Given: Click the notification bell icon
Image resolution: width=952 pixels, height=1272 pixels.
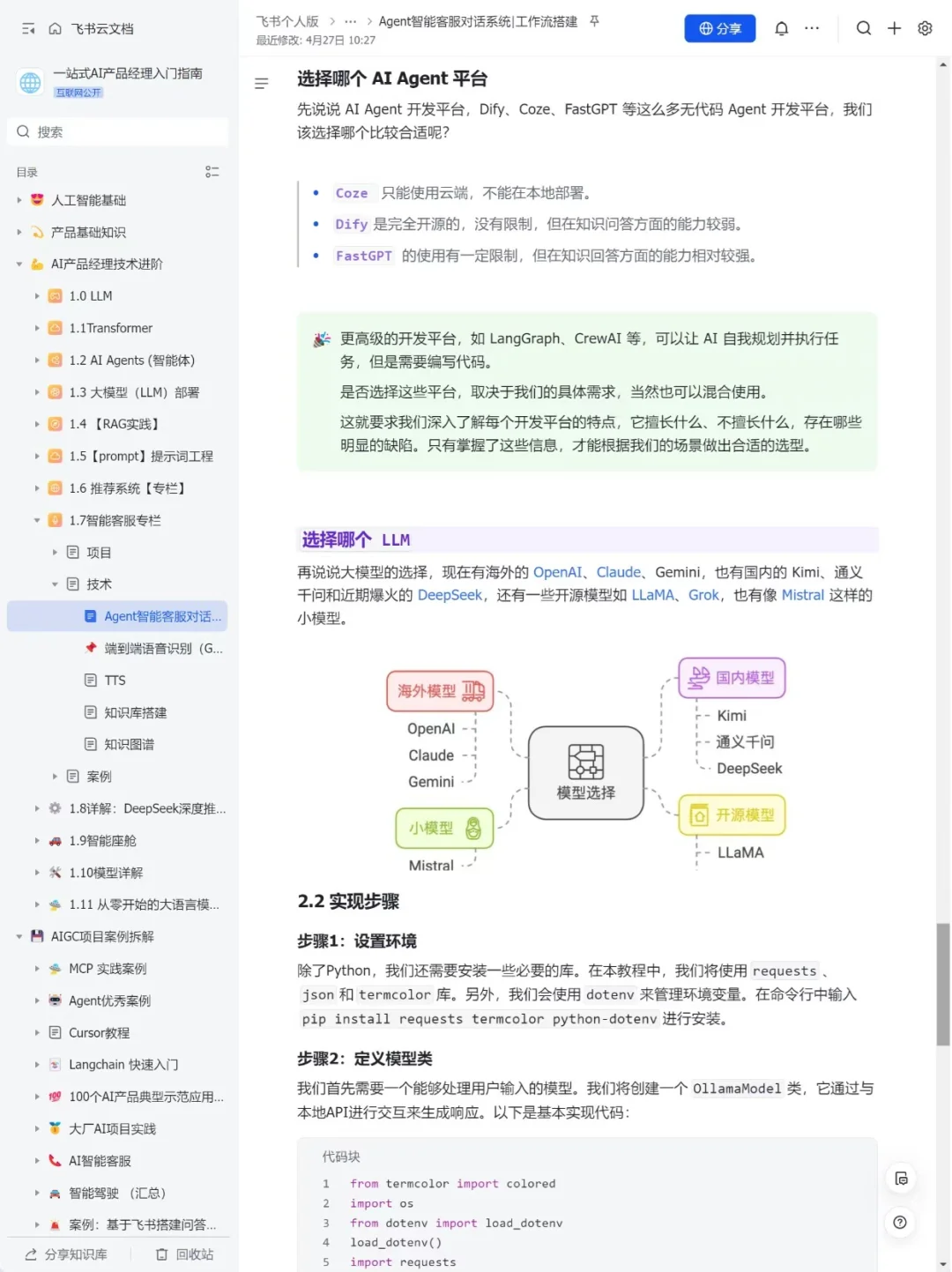Looking at the screenshot, I should [x=781, y=28].
